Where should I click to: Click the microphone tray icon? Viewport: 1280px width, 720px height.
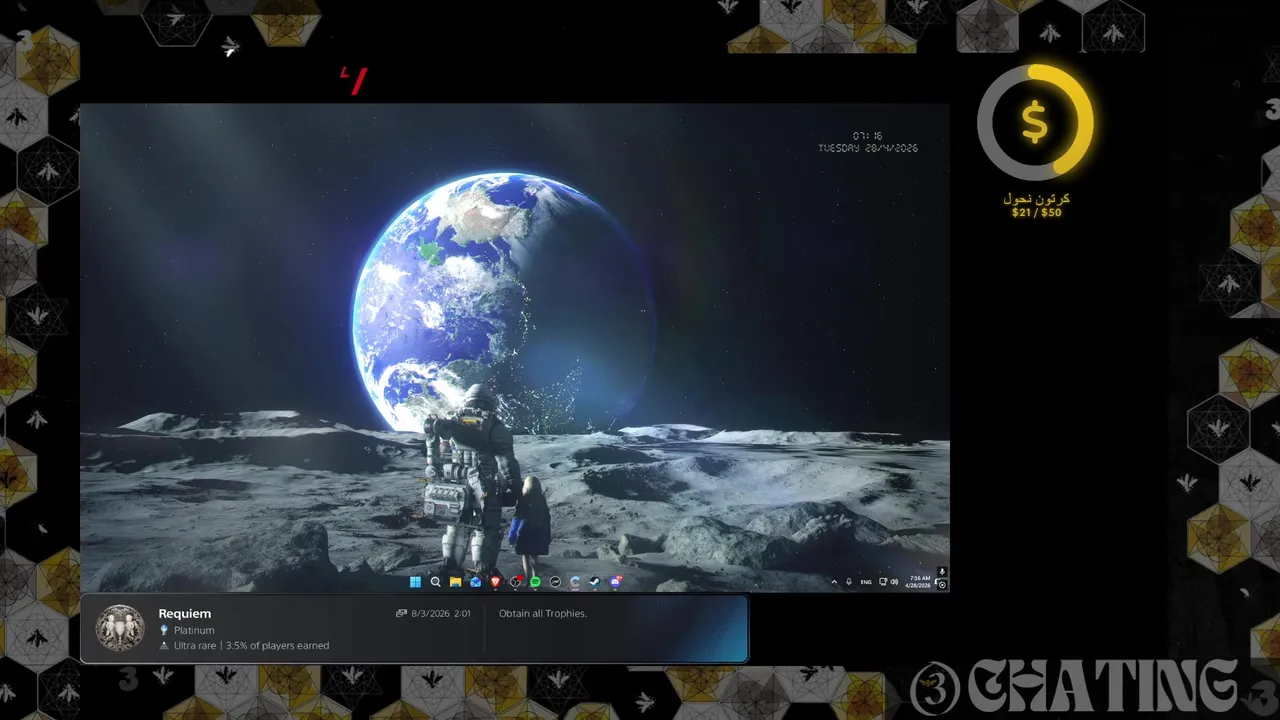tap(849, 581)
